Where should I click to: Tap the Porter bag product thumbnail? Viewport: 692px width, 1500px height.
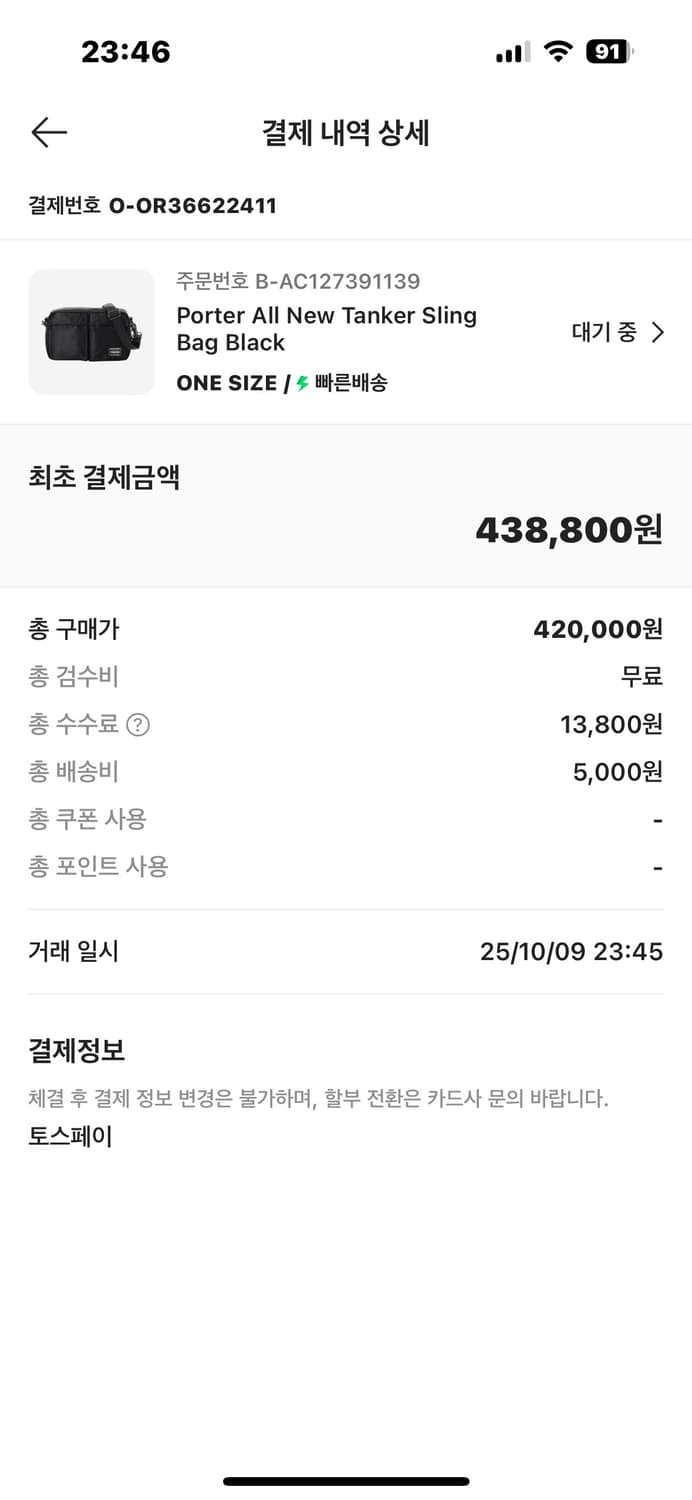pos(91,332)
